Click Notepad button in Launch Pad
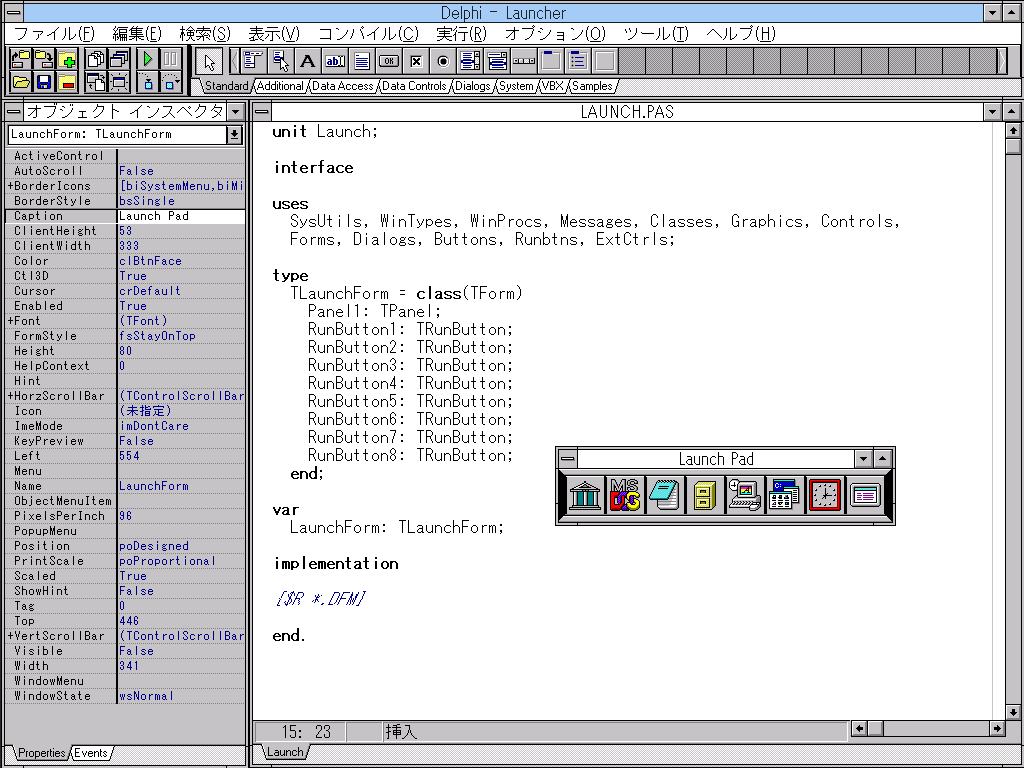1024x768 pixels. [665, 495]
